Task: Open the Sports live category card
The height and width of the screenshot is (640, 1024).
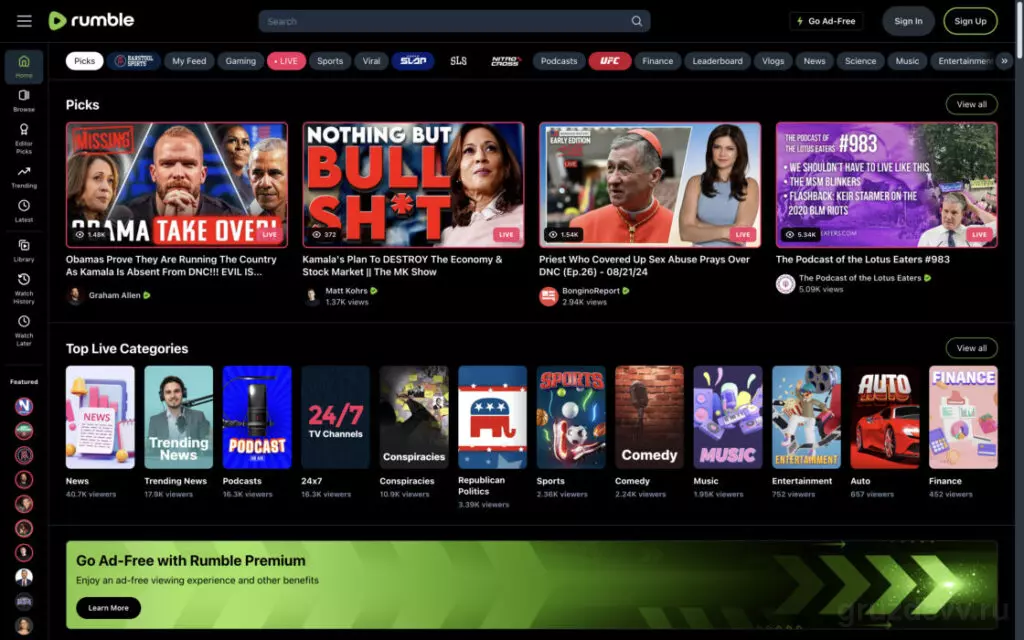Action: (571, 417)
